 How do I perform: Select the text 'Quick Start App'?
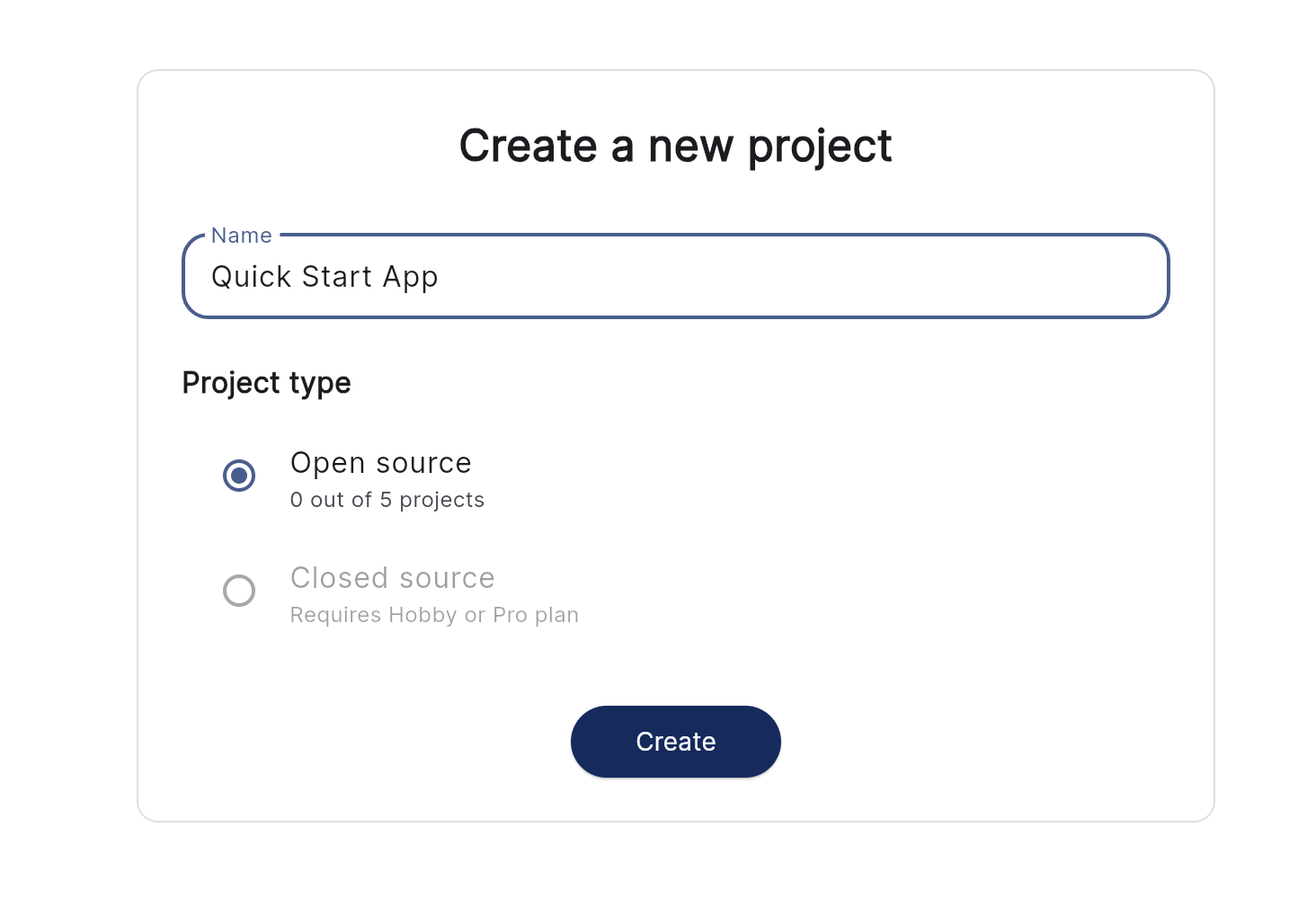325,276
